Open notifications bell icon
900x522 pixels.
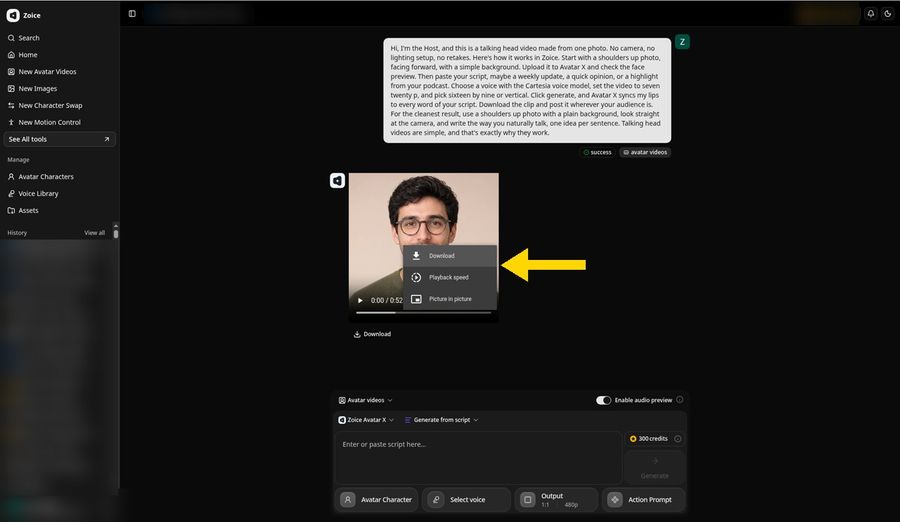coord(871,14)
